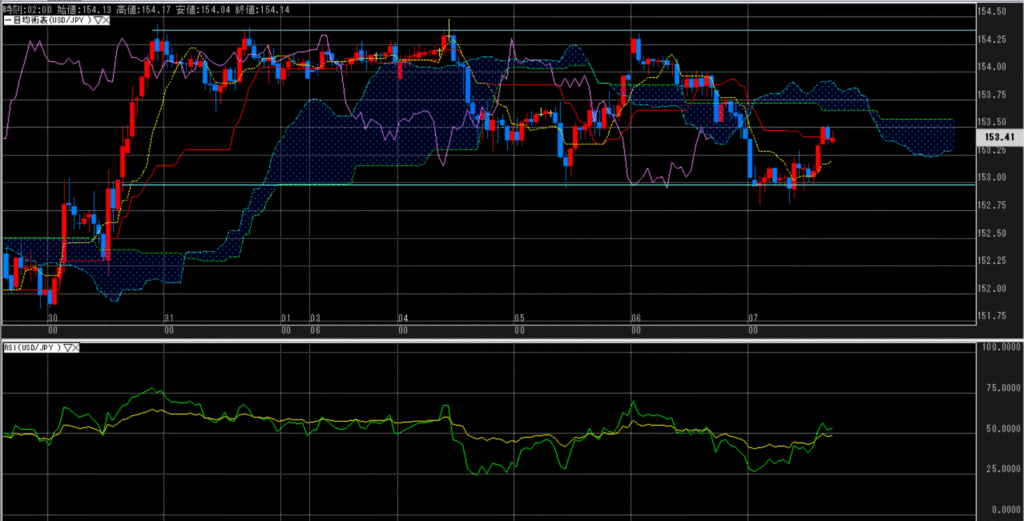This screenshot has width=1024, height=521.
Task: Click the 一目均衡表(USD/JPY) indicator label
Action: pyautogui.click(x=45, y=21)
